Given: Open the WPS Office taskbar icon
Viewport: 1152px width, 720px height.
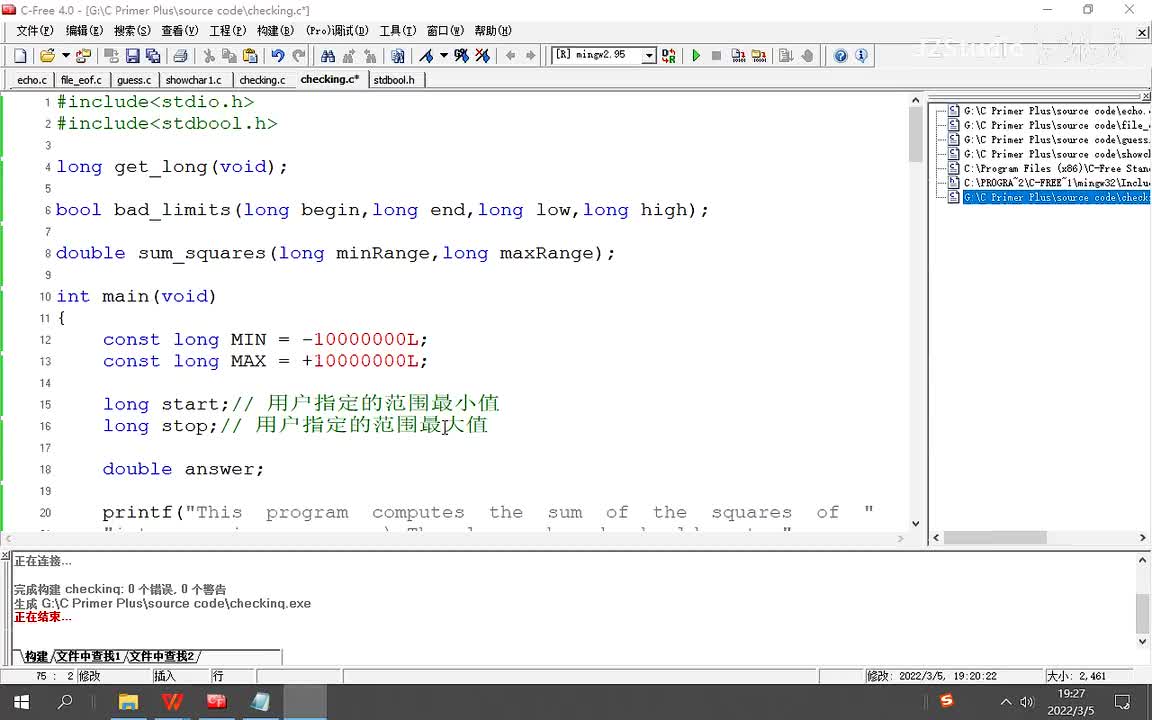Looking at the screenshot, I should point(173,702).
